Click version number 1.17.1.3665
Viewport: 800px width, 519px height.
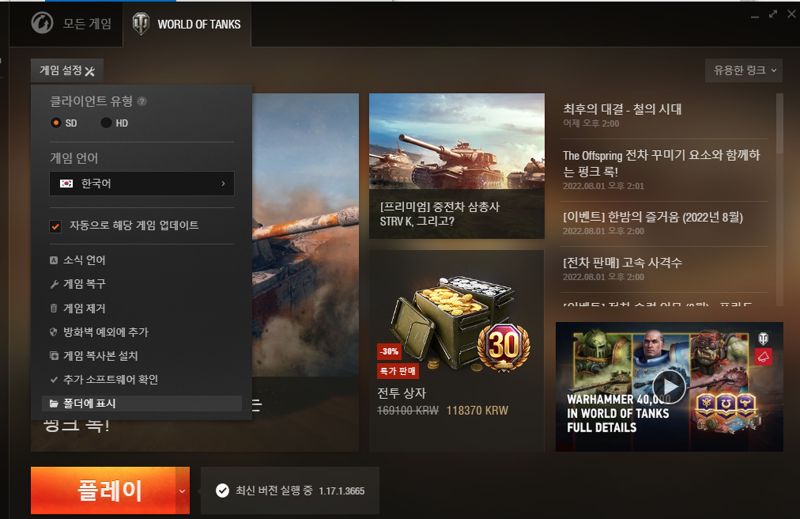coord(341,491)
